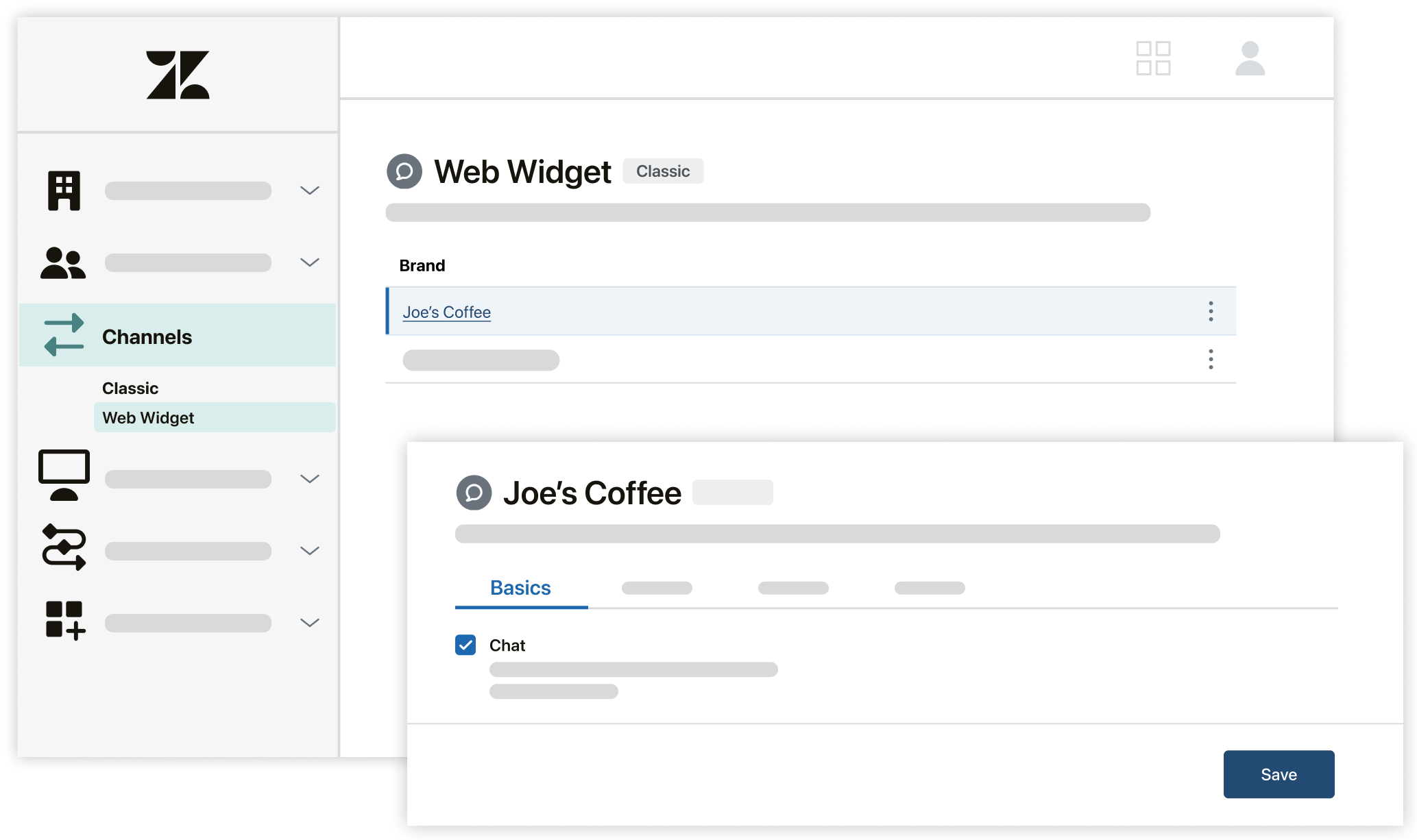Select the Channels arrow icon

[x=63, y=336]
